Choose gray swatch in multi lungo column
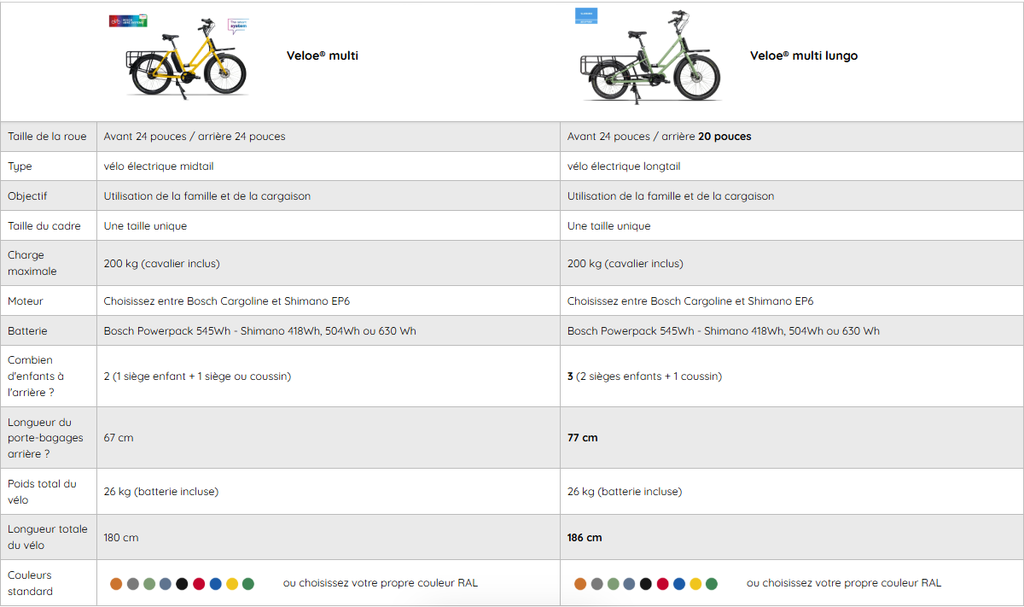This screenshot has width=1024, height=607. click(x=597, y=583)
